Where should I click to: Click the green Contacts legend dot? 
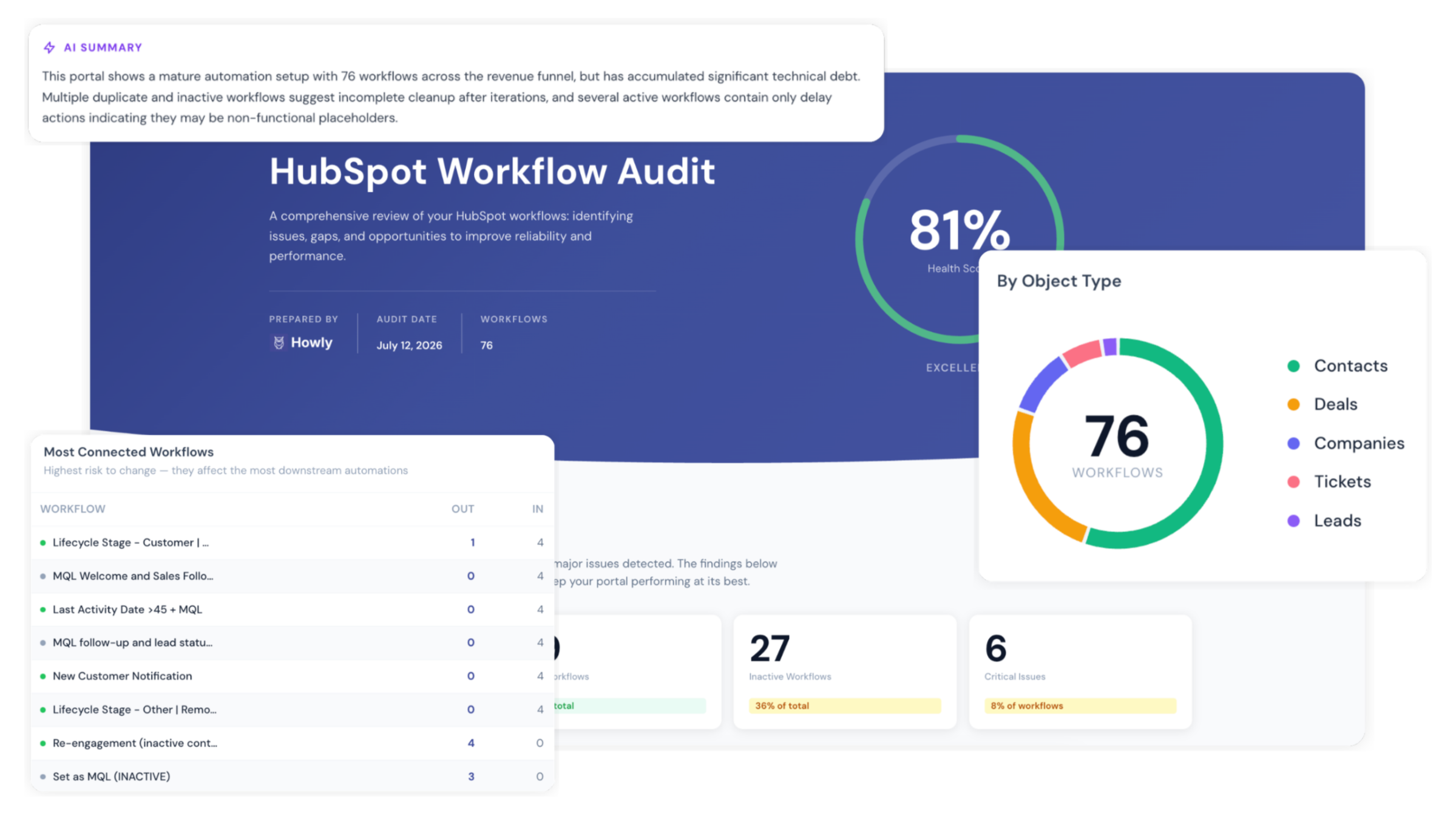click(1293, 365)
